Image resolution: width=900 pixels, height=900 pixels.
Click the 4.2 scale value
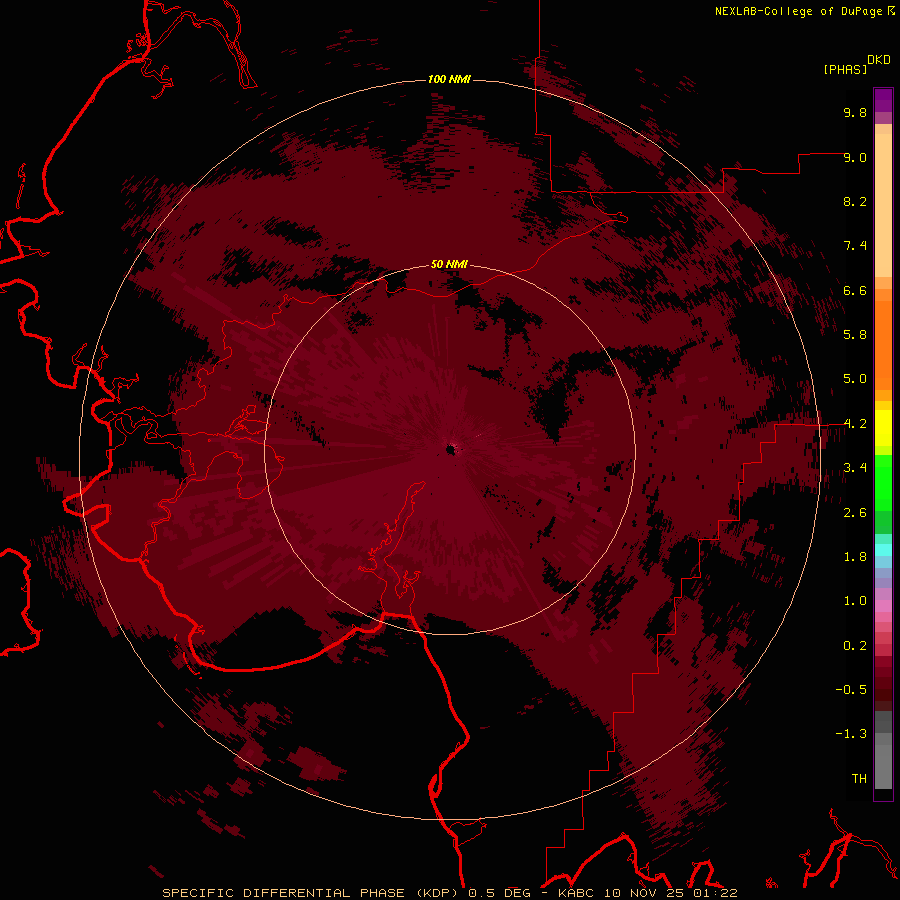coord(855,424)
